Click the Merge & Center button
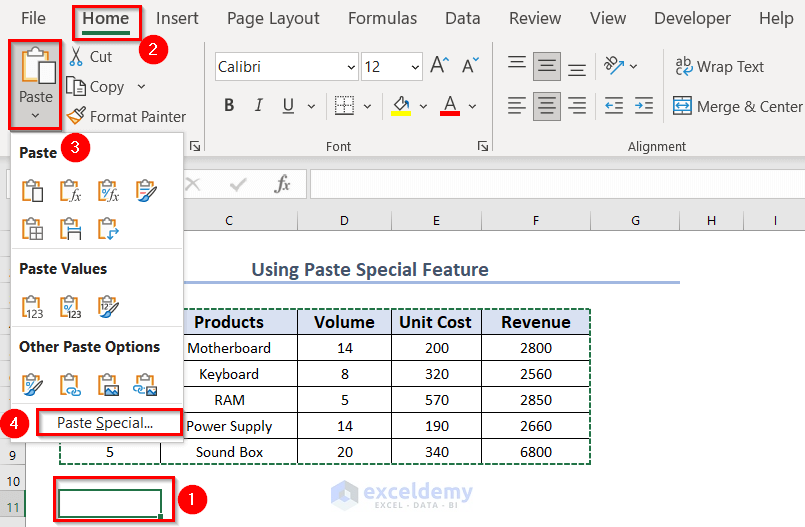 737,106
